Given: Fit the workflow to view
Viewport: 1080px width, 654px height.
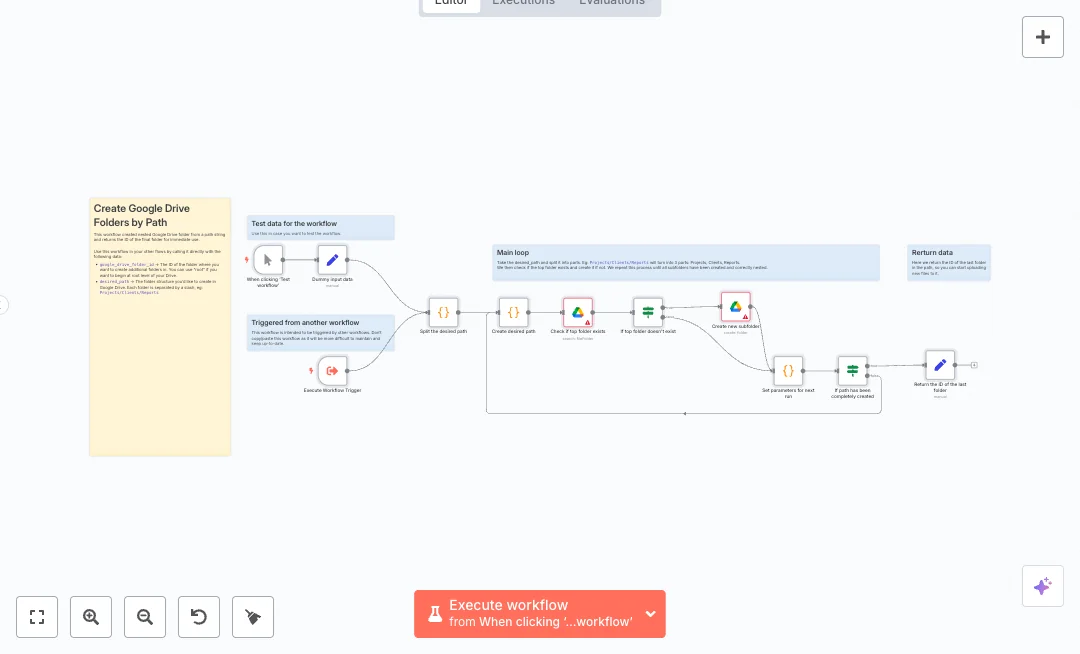Looking at the screenshot, I should 37,617.
